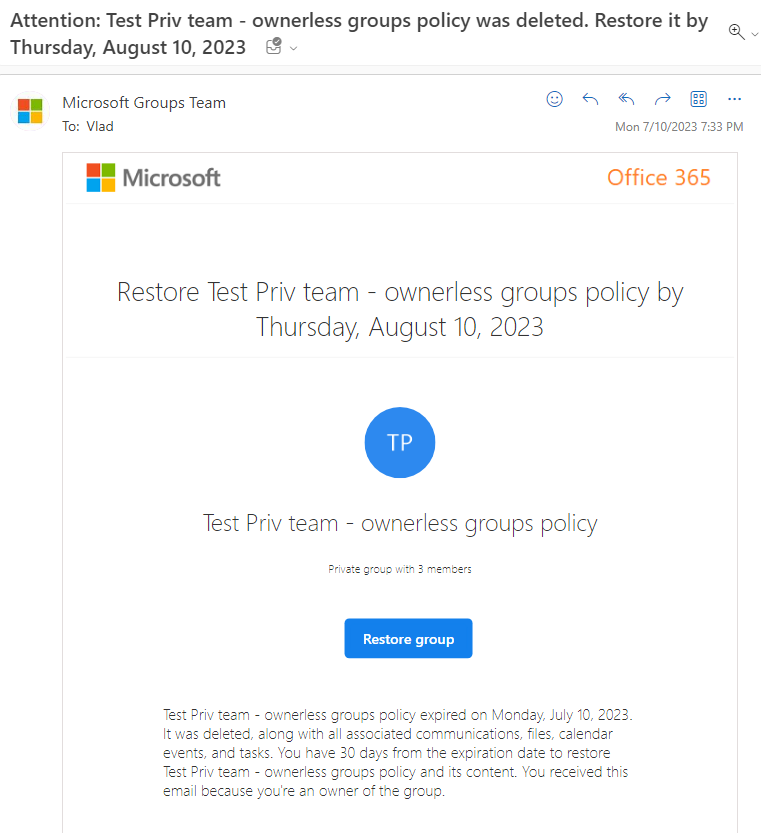Viewport: 761px width, 833px height.
Task: Click the blue TP group avatar
Action: 400,443
